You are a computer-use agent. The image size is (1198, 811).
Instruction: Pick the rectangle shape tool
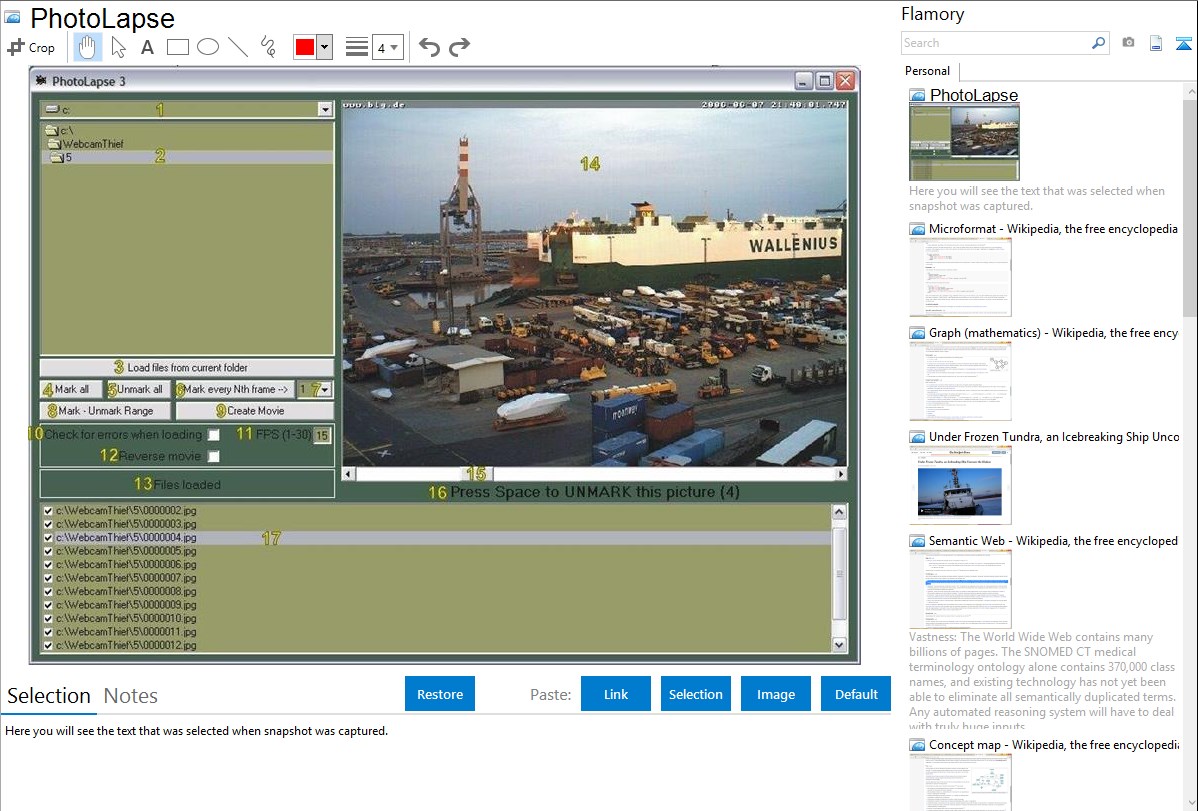(x=177, y=47)
